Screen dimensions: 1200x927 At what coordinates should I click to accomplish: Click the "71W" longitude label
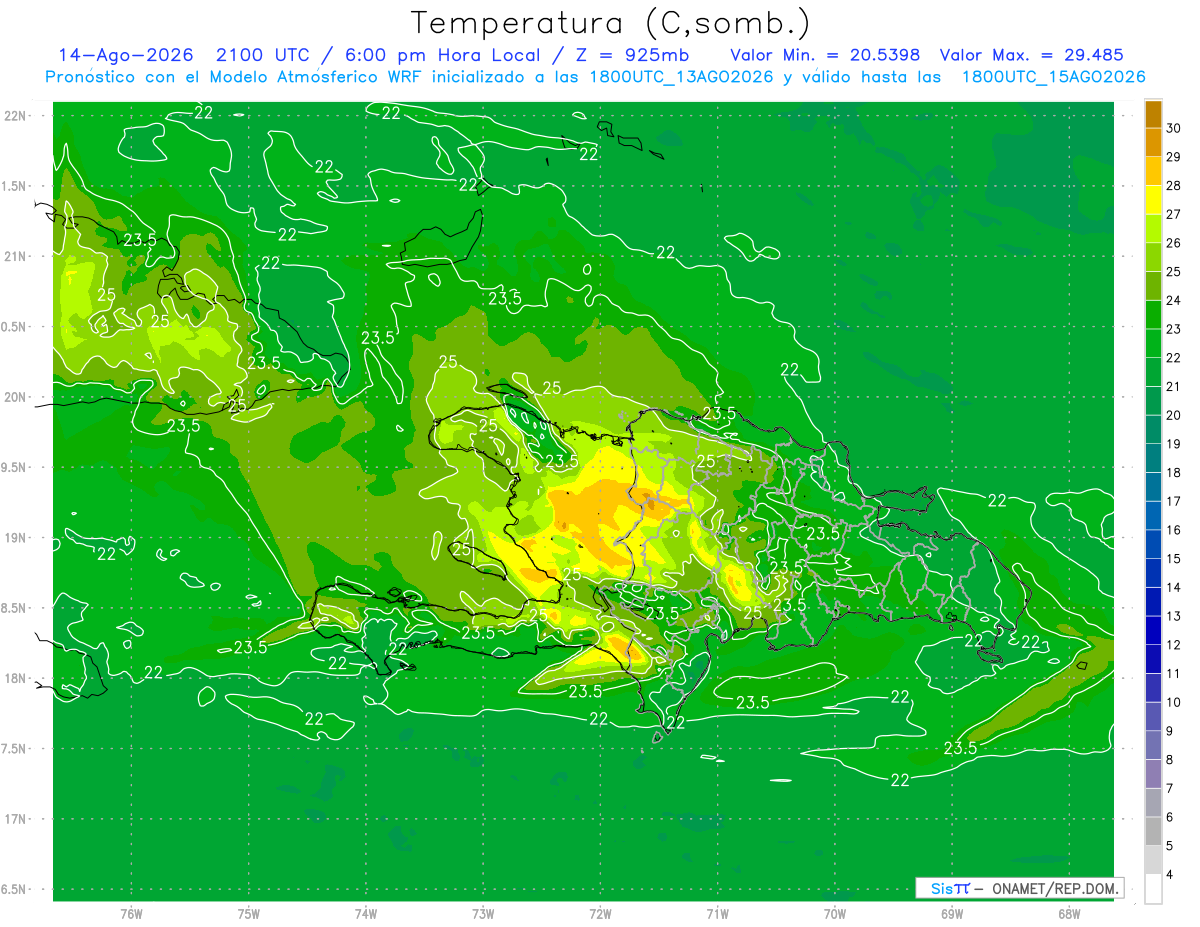pos(717,914)
